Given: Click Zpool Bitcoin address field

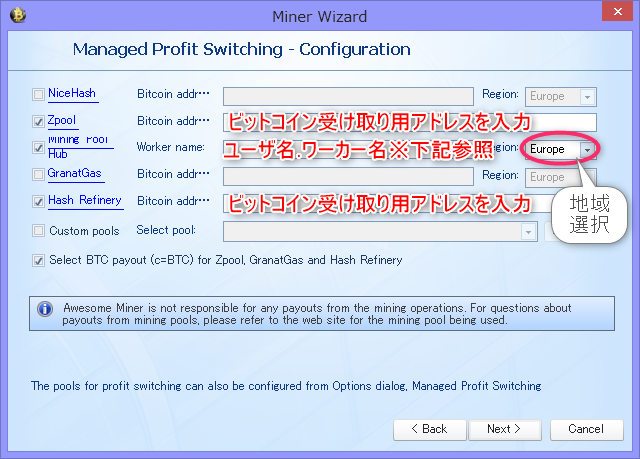Looking at the screenshot, I should click(410, 122).
